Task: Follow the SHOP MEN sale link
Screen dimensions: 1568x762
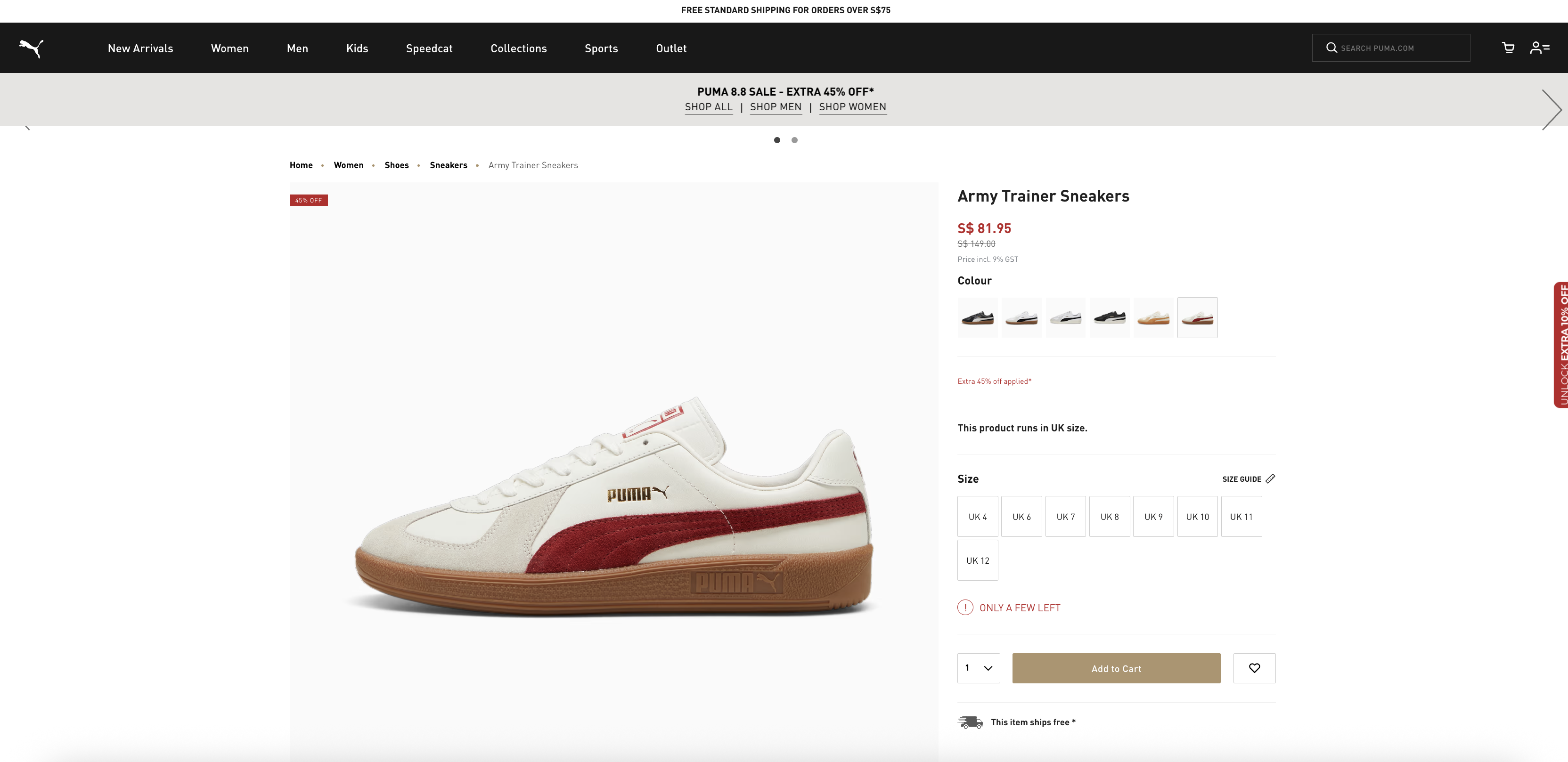Action: [x=776, y=107]
